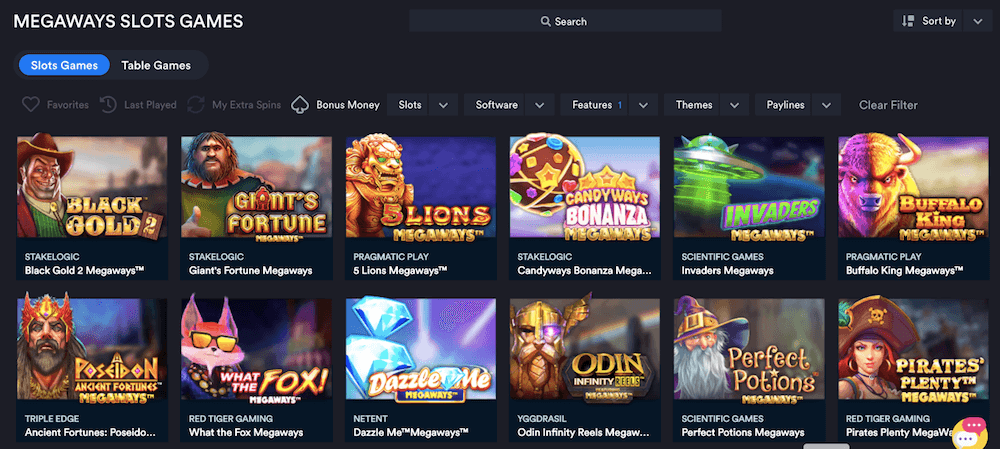This screenshot has width=1000, height=449.
Task: Click the Paylines filter label
Action: point(785,105)
